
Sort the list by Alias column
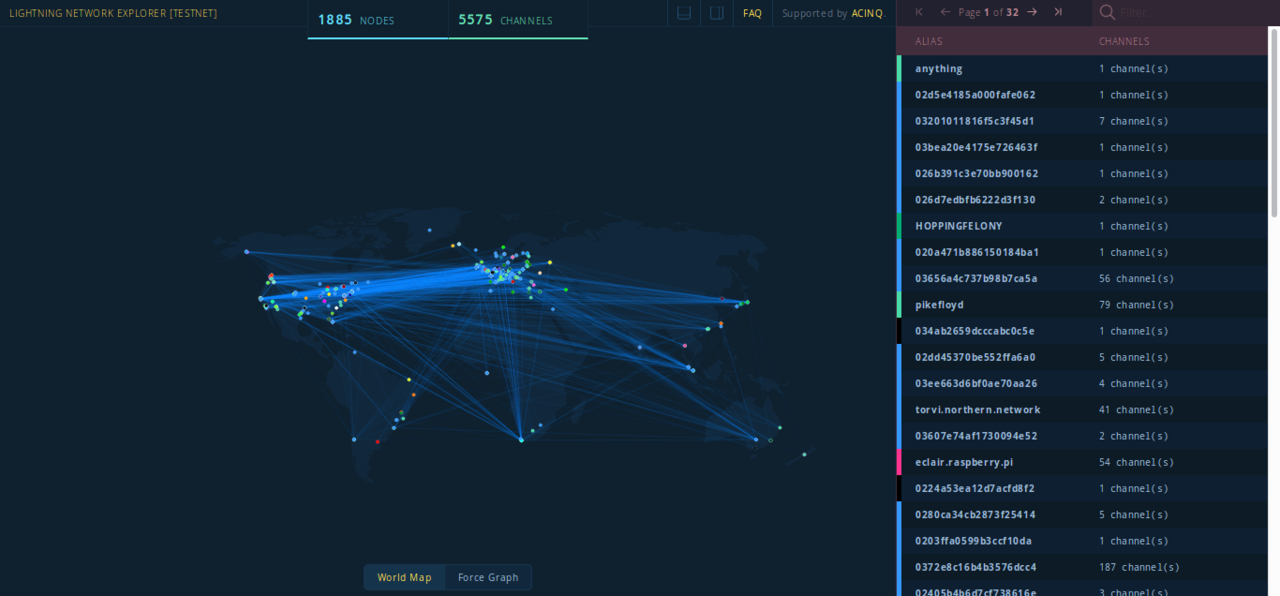pyautogui.click(x=928, y=41)
